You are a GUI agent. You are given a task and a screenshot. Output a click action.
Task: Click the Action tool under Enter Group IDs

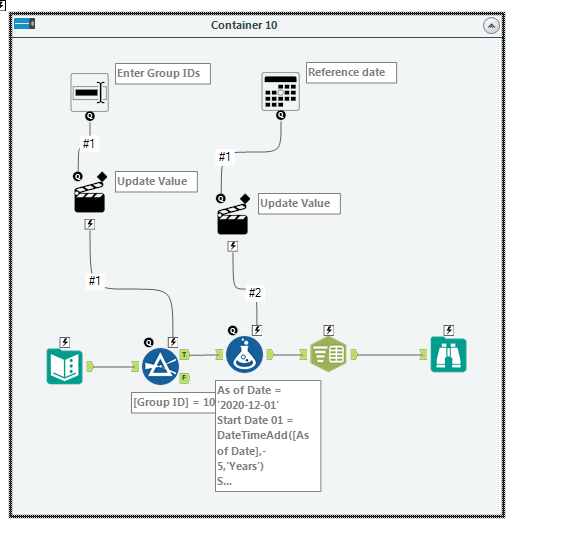[x=90, y=197]
